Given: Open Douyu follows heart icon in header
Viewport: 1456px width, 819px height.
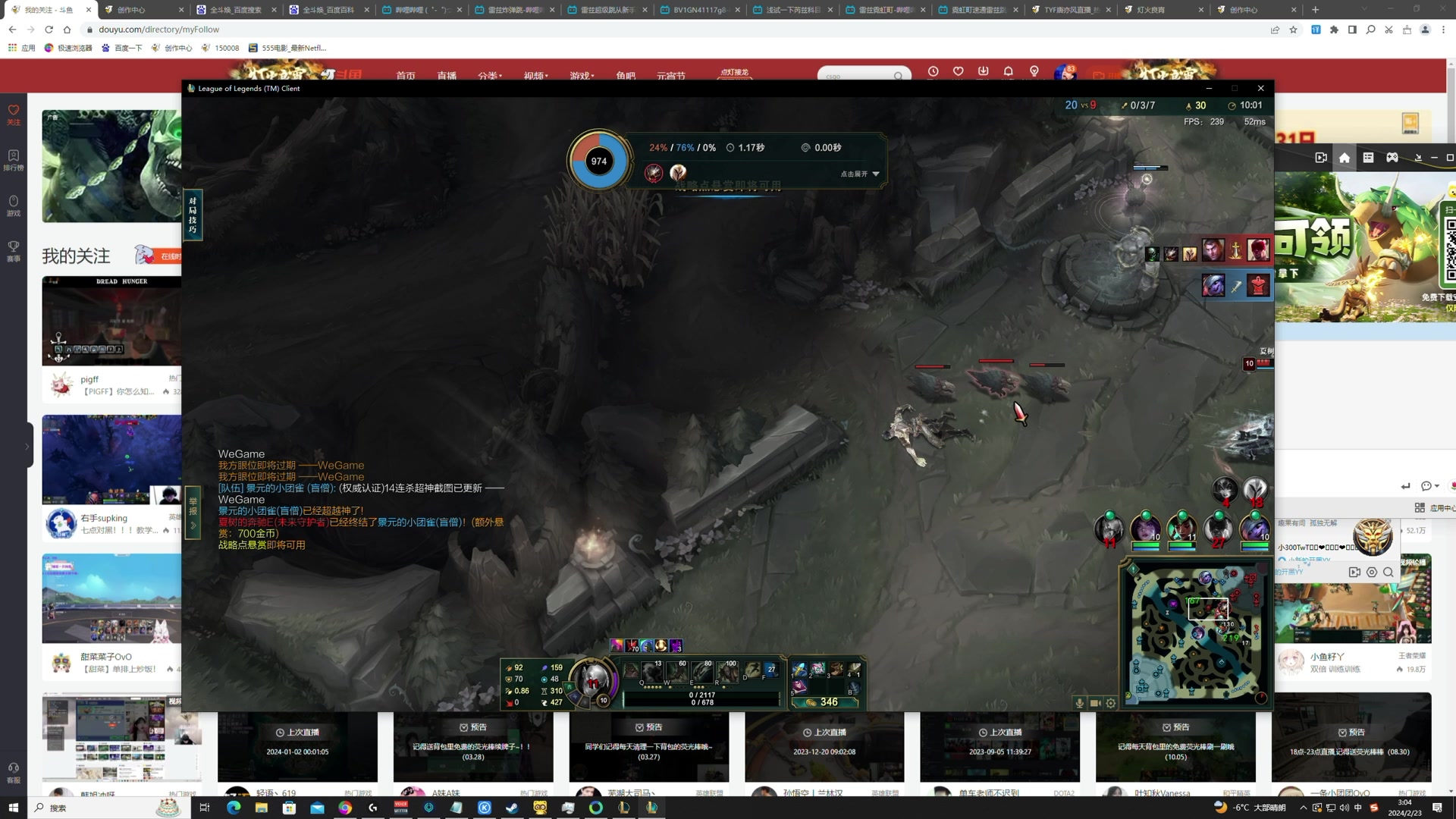Looking at the screenshot, I should pyautogui.click(x=959, y=71).
